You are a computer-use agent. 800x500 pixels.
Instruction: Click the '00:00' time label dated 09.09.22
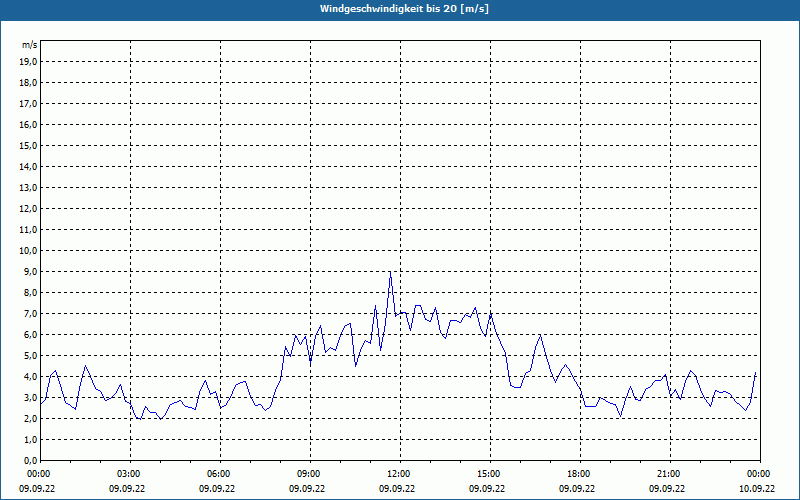[x=40, y=474]
